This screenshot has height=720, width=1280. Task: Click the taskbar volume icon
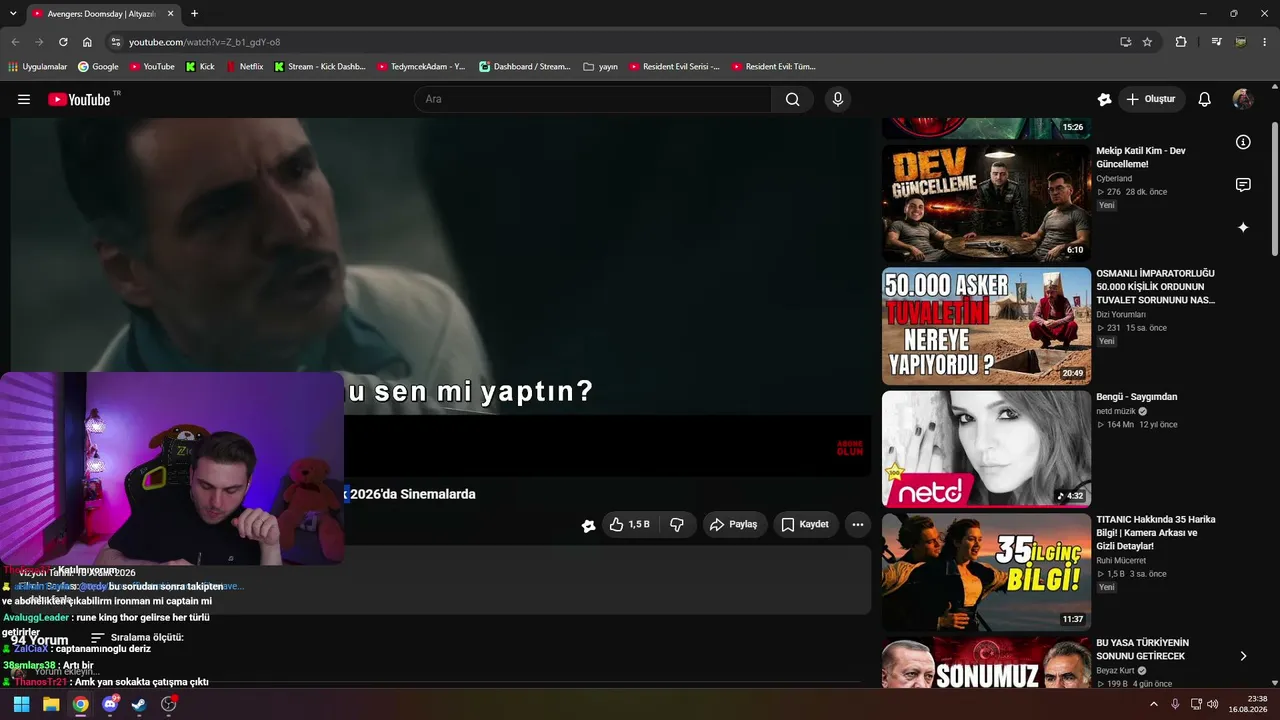tap(1213, 704)
